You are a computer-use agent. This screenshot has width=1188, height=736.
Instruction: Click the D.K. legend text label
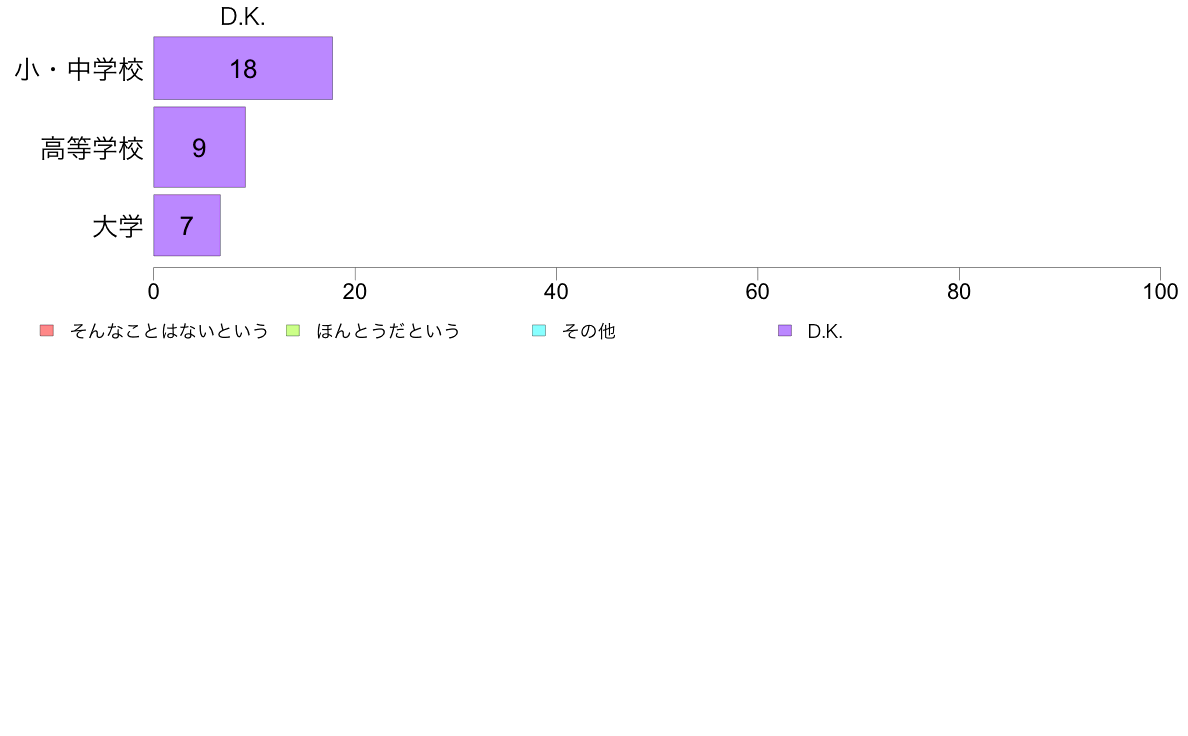tap(825, 331)
